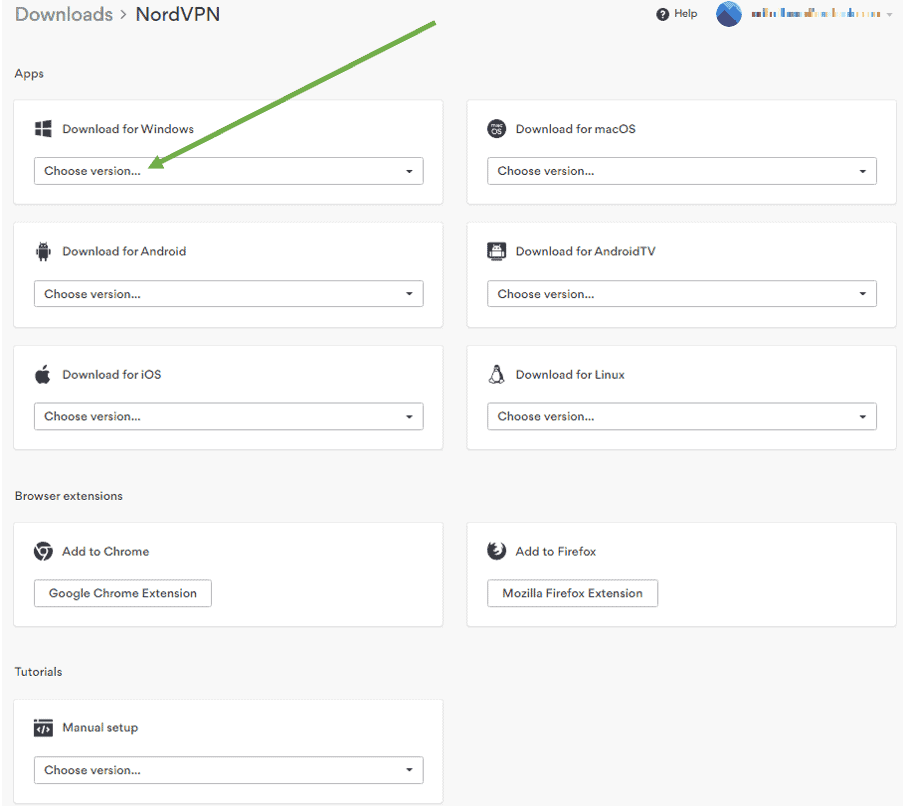Open the Linux version dropdown
The width and height of the screenshot is (903, 806).
click(x=682, y=416)
